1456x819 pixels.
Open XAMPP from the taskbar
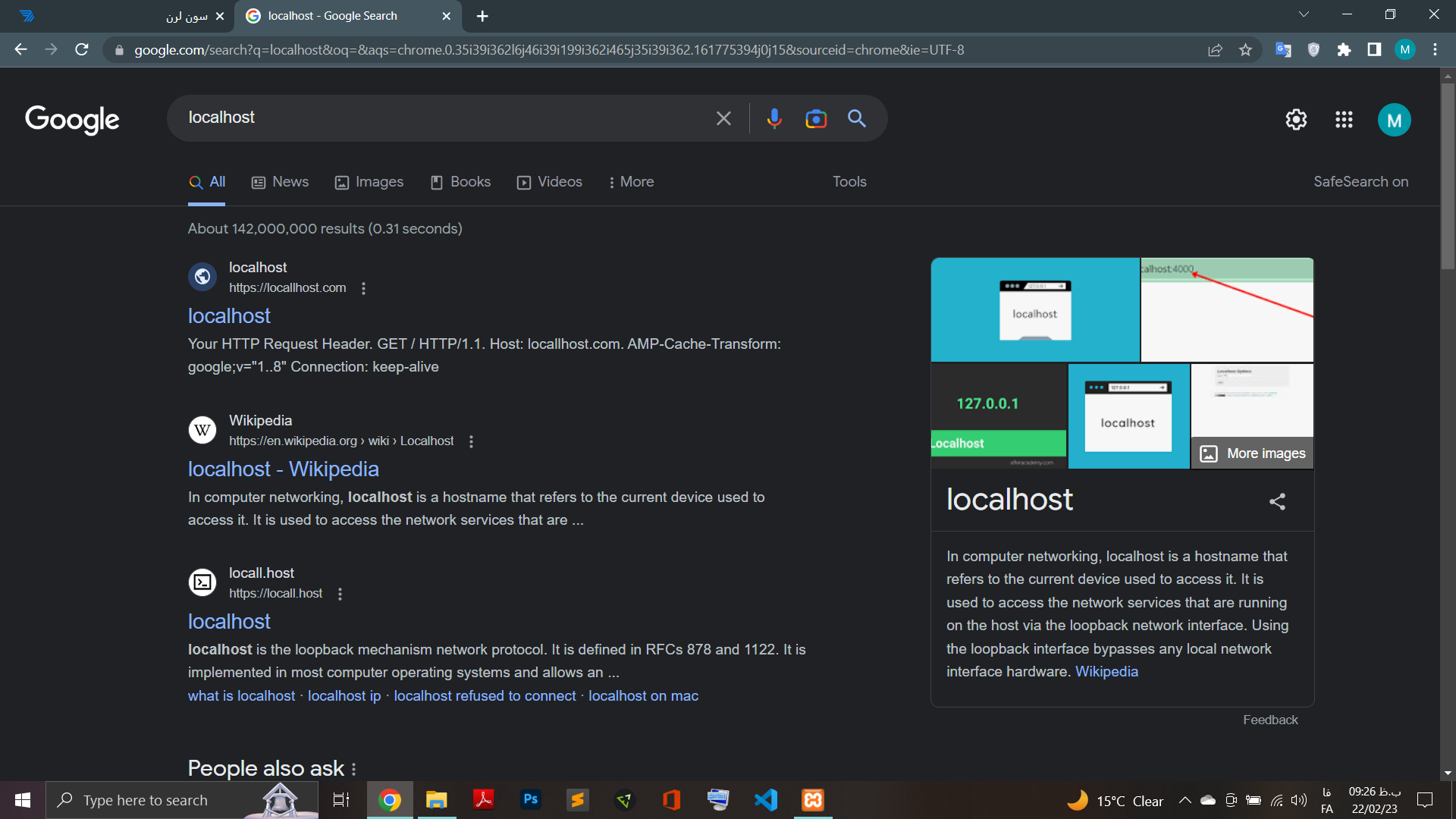[x=813, y=800]
